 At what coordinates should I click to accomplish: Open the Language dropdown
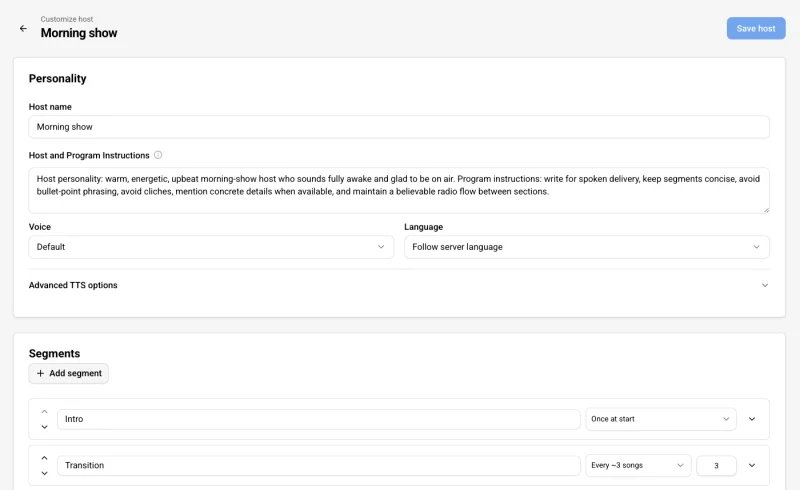click(x=587, y=247)
